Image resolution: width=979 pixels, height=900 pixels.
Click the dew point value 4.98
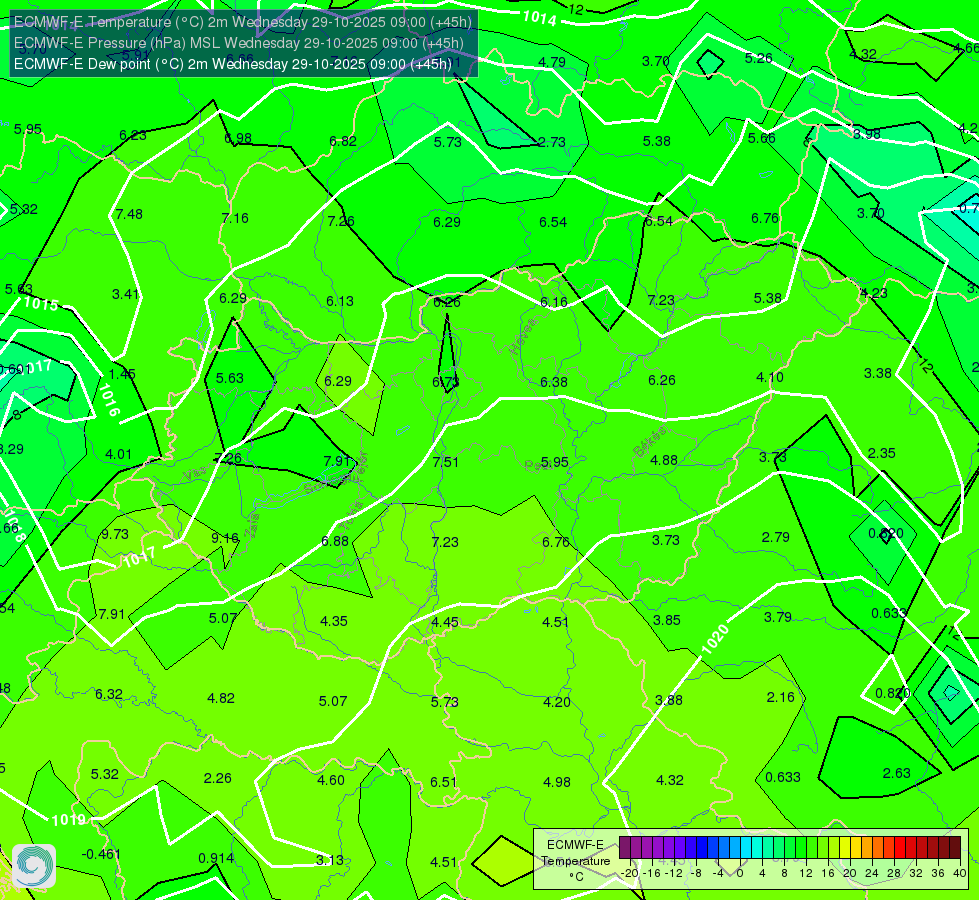[x=557, y=782]
